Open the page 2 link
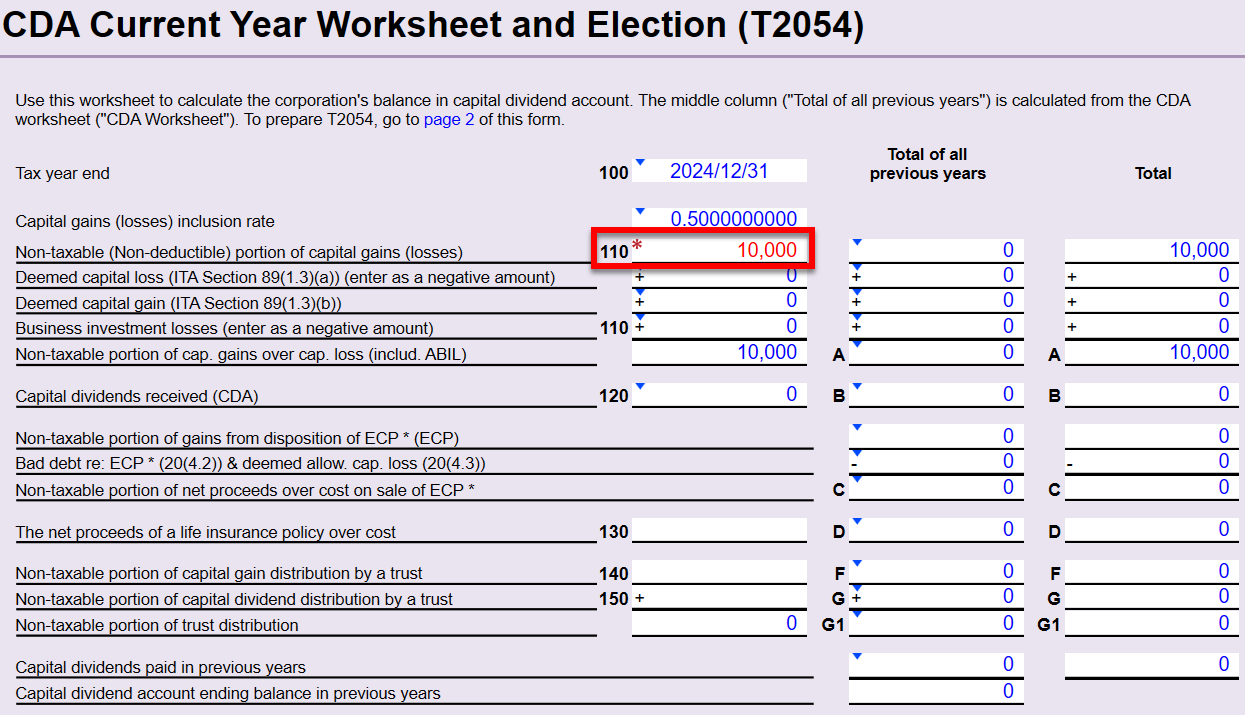Image resolution: width=1245 pixels, height=715 pixels. coord(449,120)
